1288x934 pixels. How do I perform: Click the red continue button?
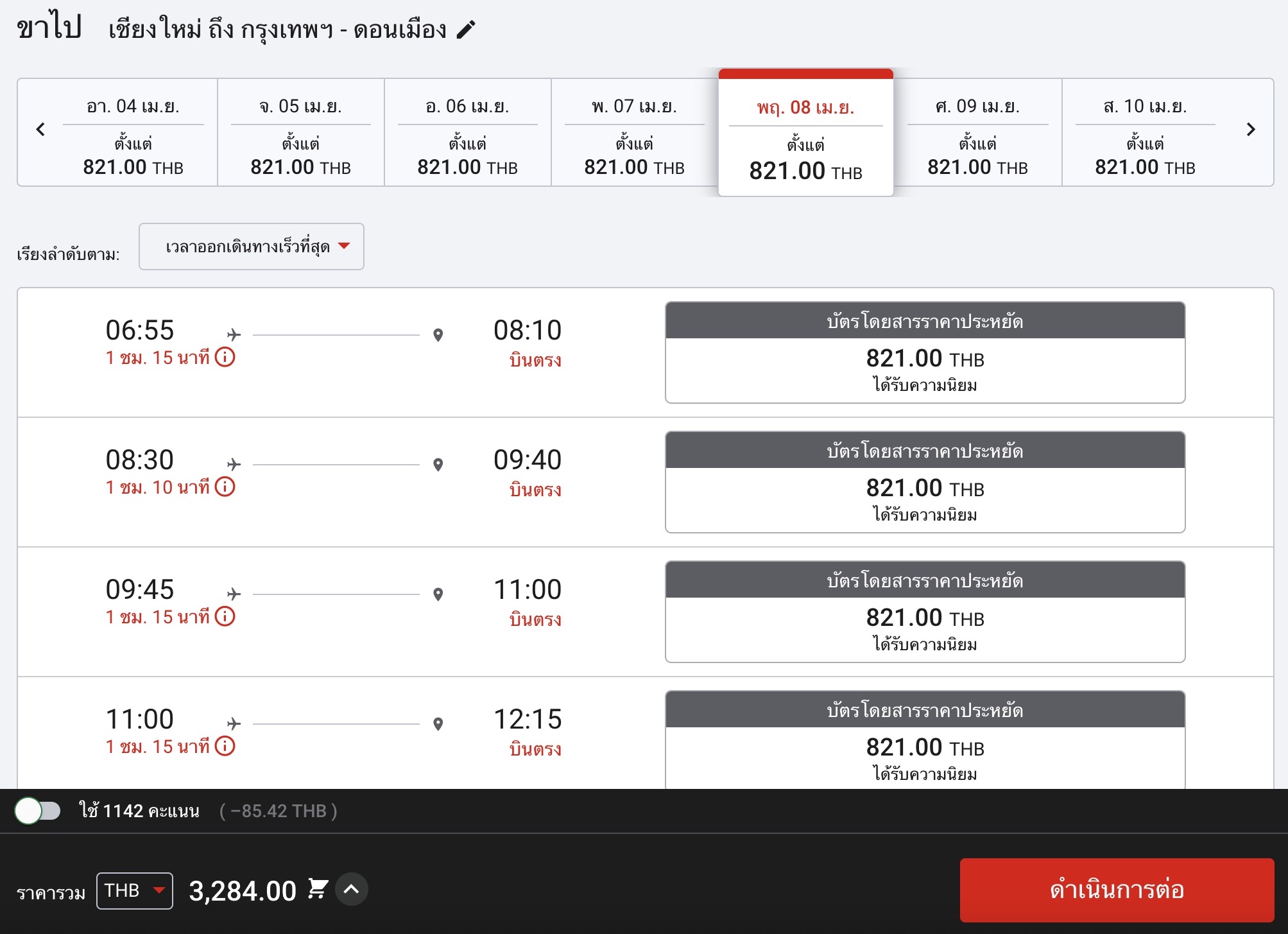click(1117, 890)
